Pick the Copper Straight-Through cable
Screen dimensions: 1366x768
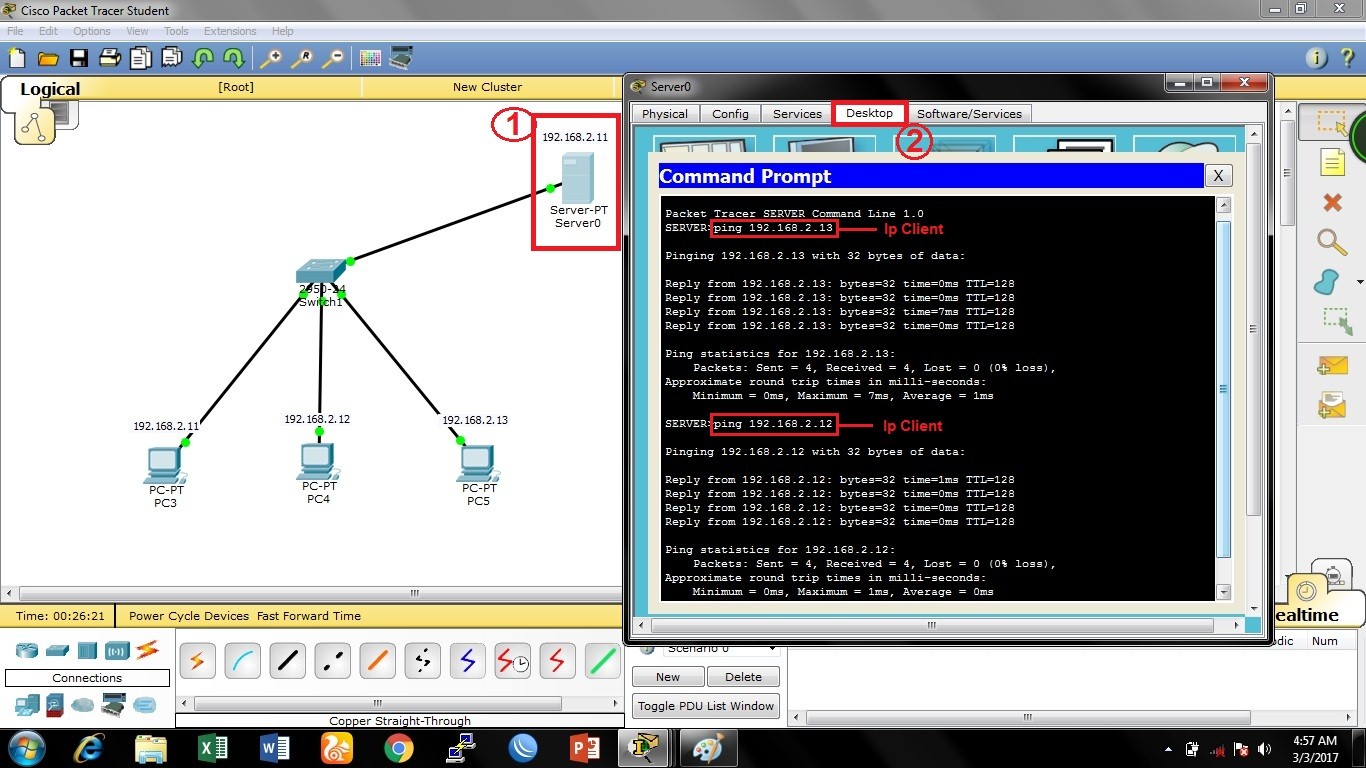(287, 661)
